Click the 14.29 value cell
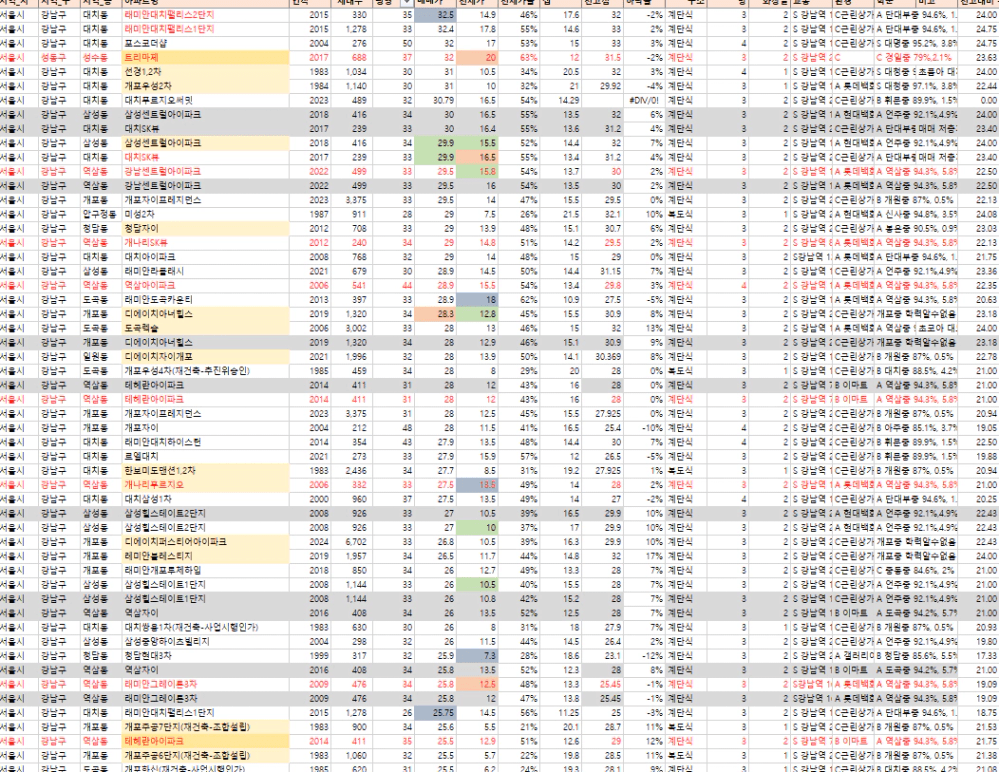 click(x=561, y=100)
